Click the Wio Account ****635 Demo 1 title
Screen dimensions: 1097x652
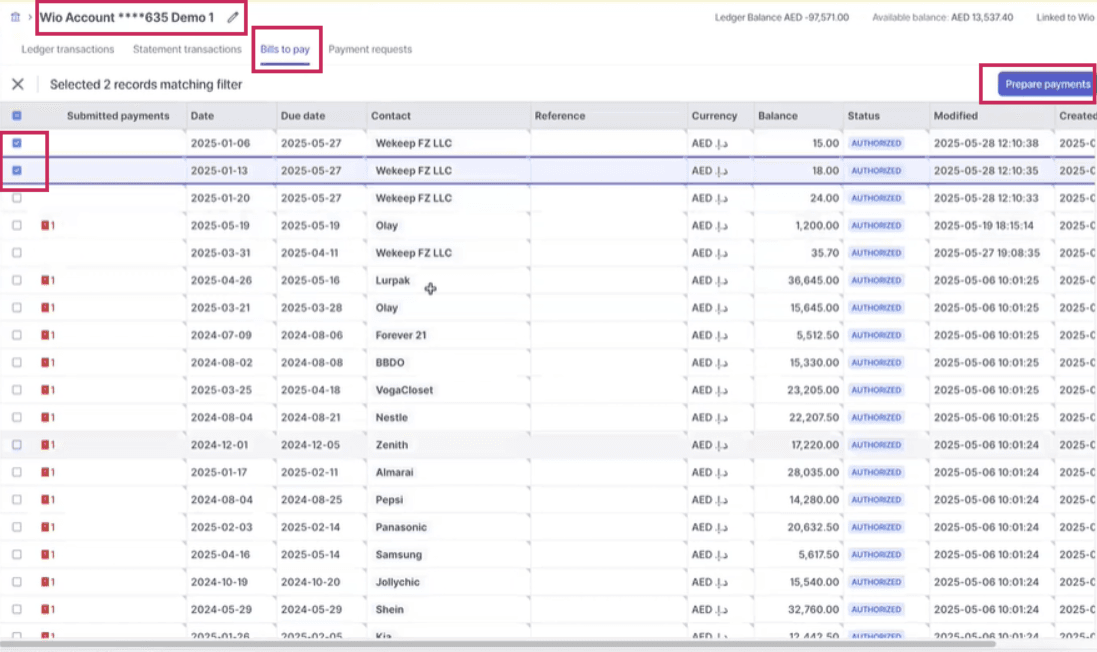[x=127, y=17]
